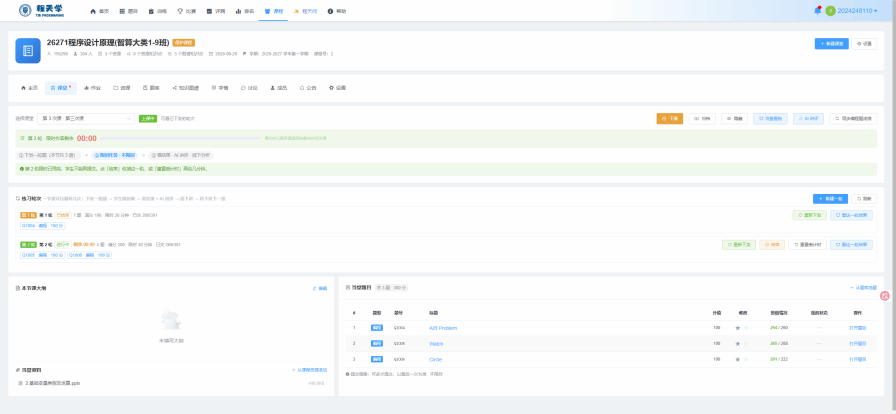Screen dimensions: 896x414
Task: Click the difficulty star in the A/B Problem row
Action: click(x=738, y=328)
